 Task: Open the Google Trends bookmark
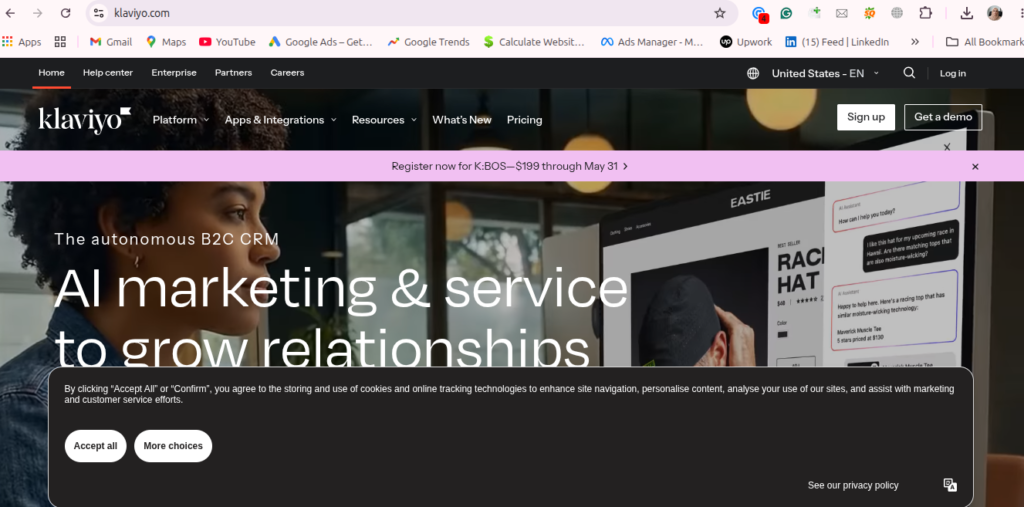pyautogui.click(x=428, y=42)
